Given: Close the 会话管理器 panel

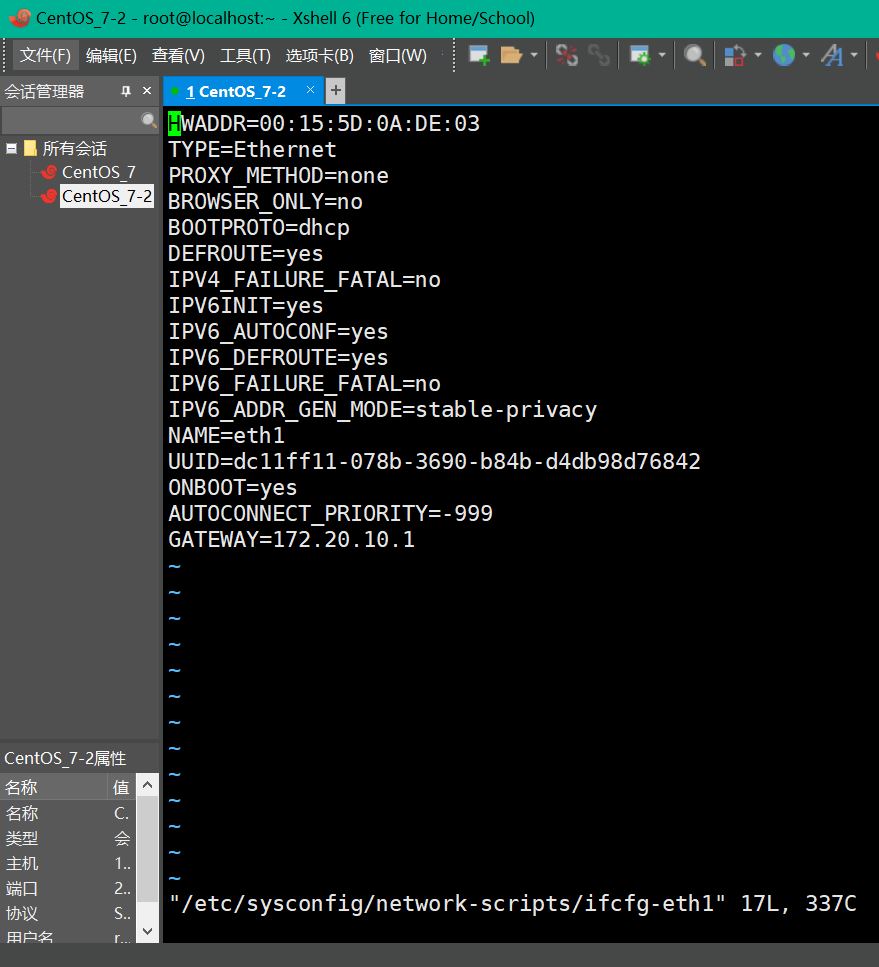Looking at the screenshot, I should pyautogui.click(x=147, y=91).
